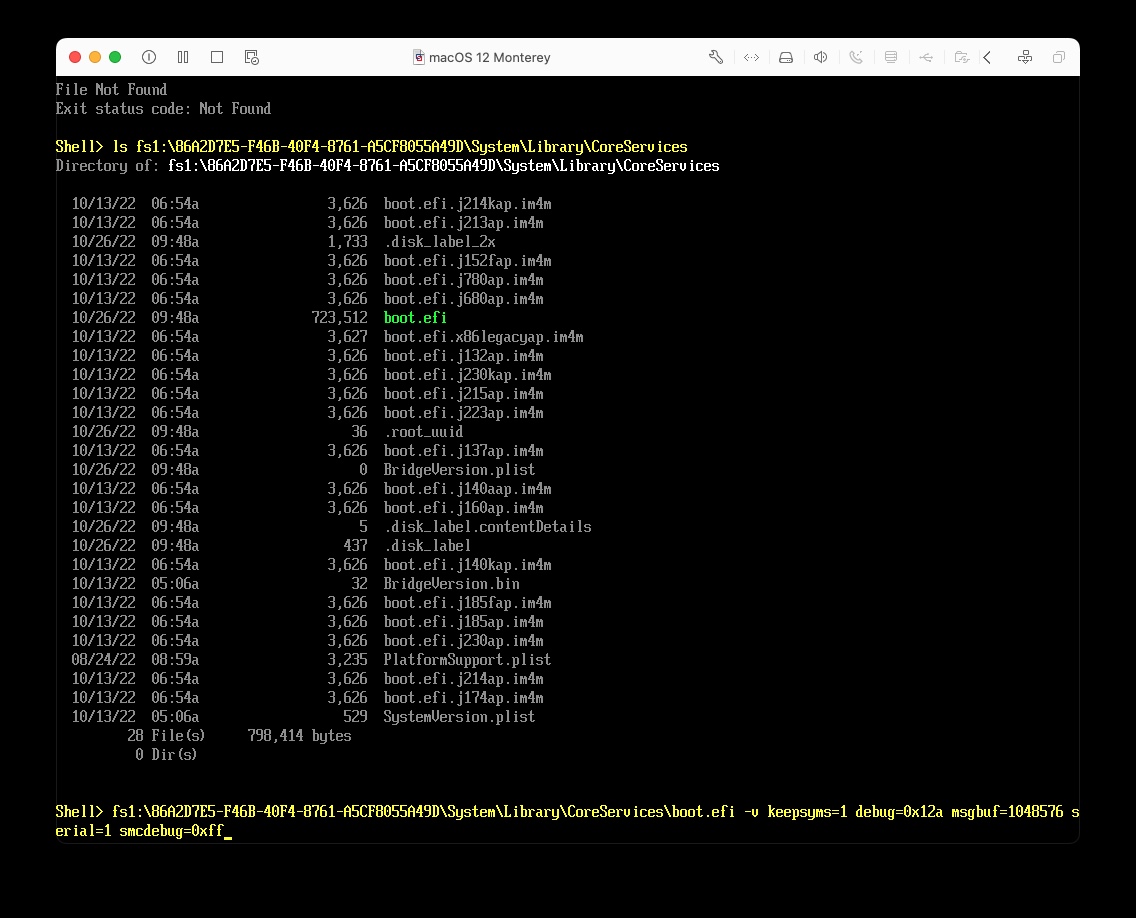Collapse the device icons with the chevron
The height and width of the screenshot is (918, 1136).
(x=987, y=57)
